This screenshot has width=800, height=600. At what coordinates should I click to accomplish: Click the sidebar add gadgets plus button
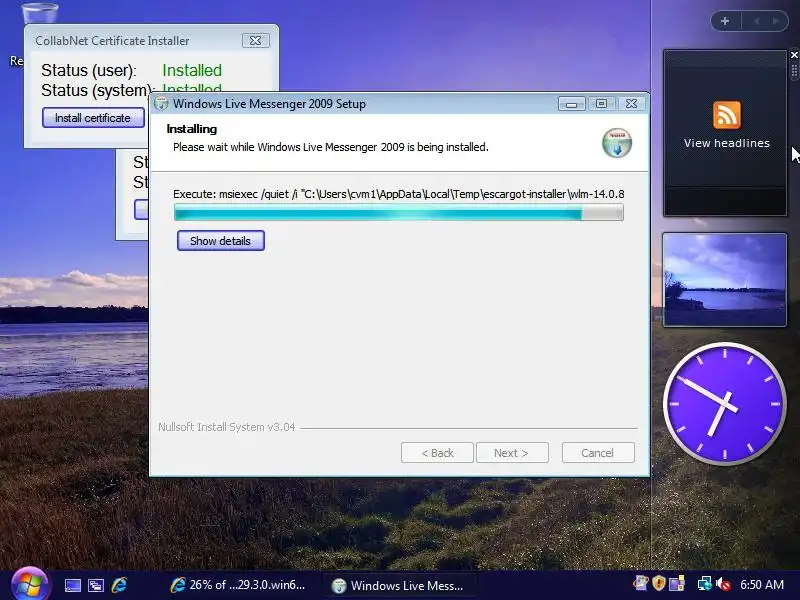point(725,21)
